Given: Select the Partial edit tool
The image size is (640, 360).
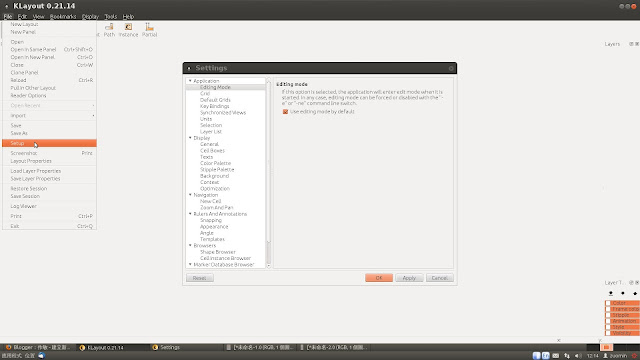Looking at the screenshot, I should 149,30.
